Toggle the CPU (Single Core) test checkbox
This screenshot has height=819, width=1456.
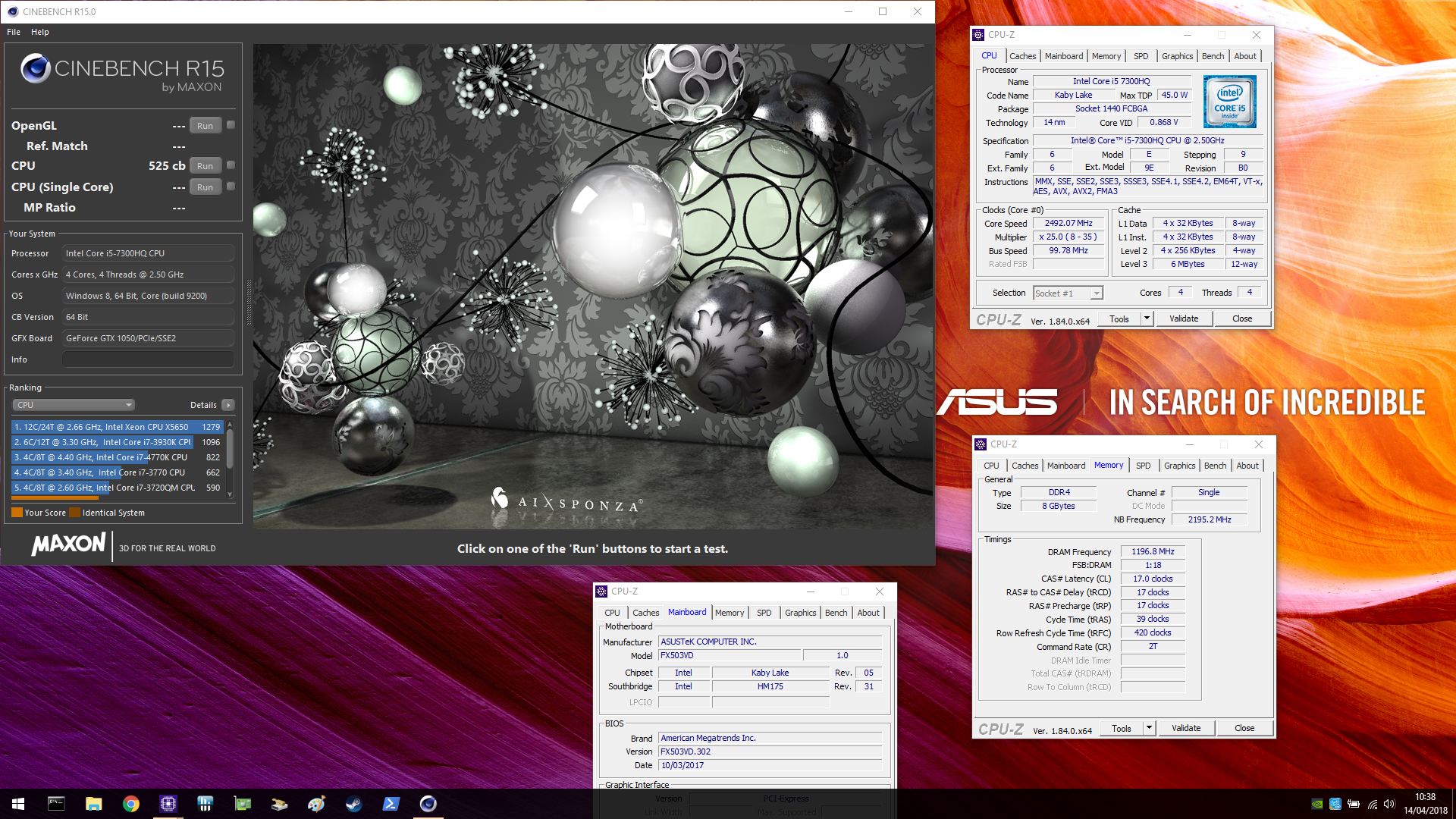pyautogui.click(x=231, y=187)
